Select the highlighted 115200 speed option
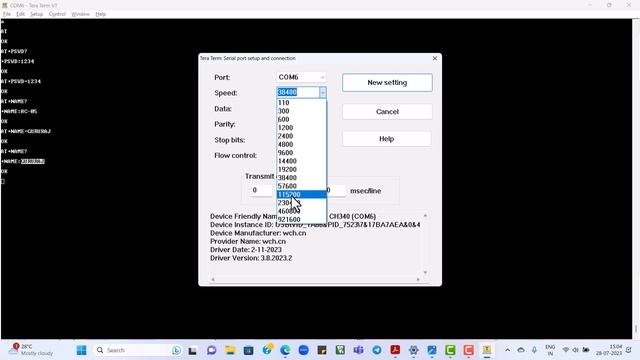 301,194
